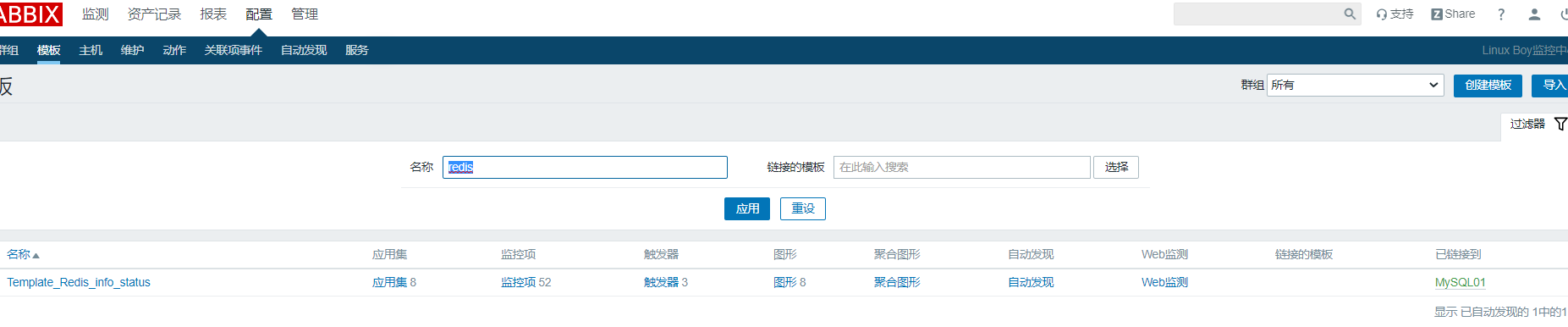1568x327 pixels.
Task: Open the 配置 top menu
Action: click(x=259, y=14)
